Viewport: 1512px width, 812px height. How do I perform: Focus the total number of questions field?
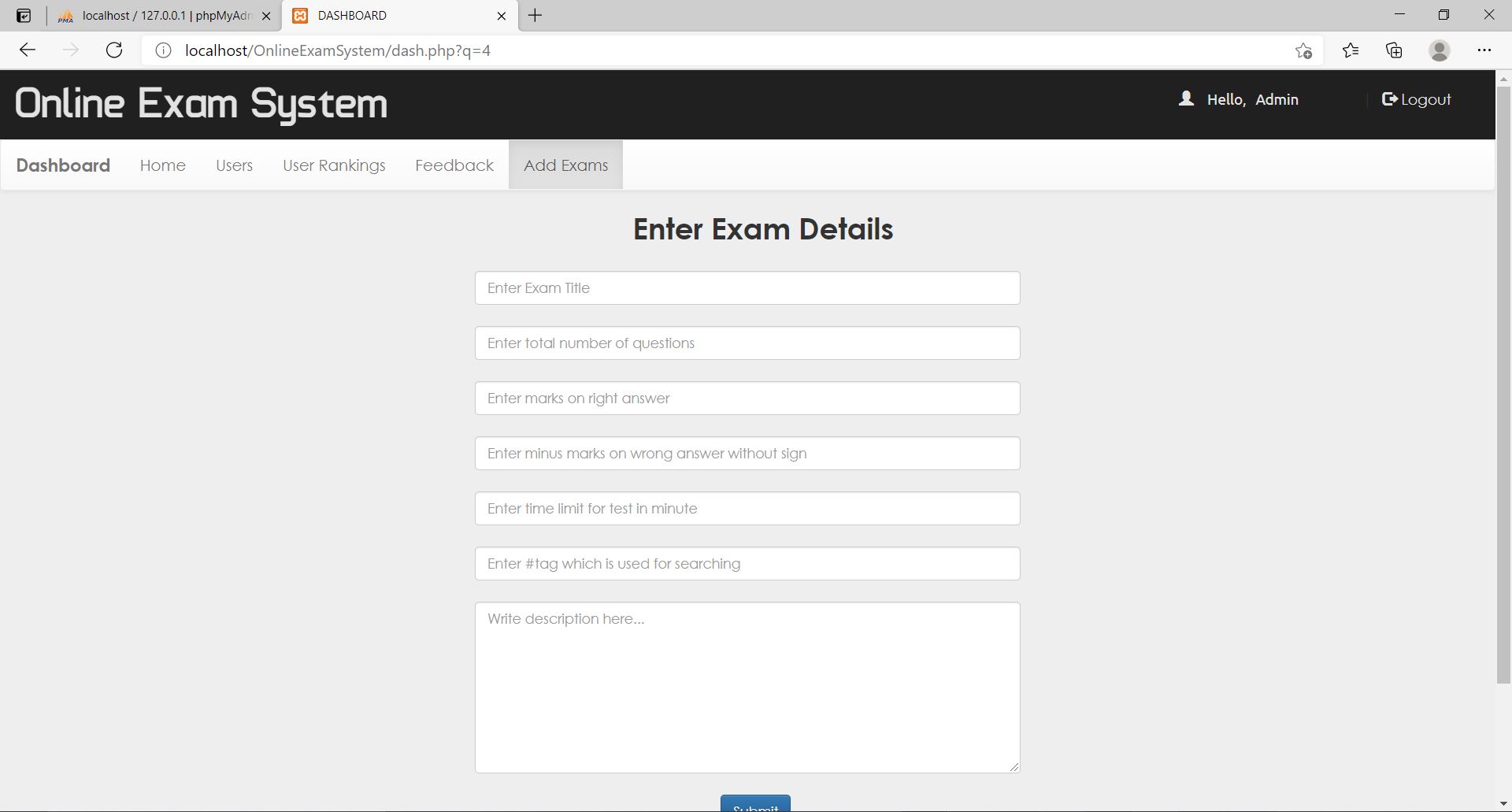[x=747, y=343]
